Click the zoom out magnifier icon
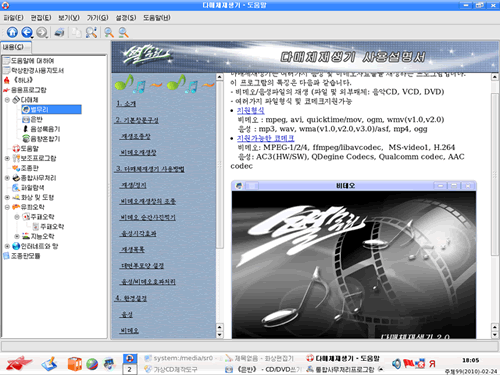Image resolution: width=500 pixels, height=375 pixels. [123, 32]
